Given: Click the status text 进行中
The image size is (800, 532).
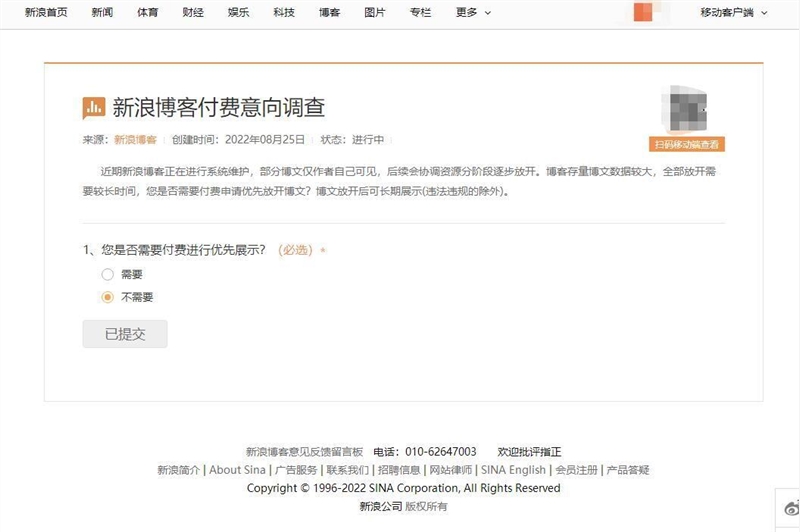Looking at the screenshot, I should [367, 140].
